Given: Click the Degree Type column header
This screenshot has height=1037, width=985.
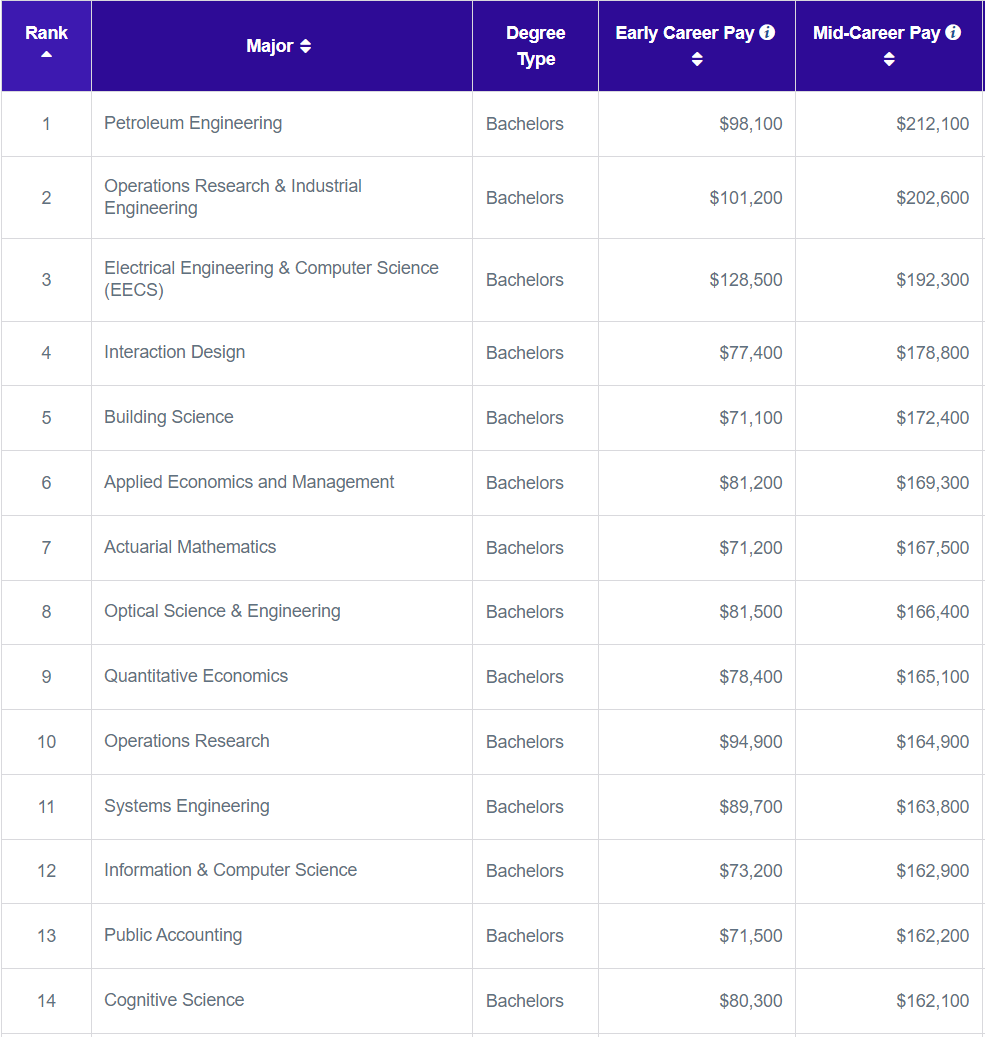Looking at the screenshot, I should coord(535,46).
